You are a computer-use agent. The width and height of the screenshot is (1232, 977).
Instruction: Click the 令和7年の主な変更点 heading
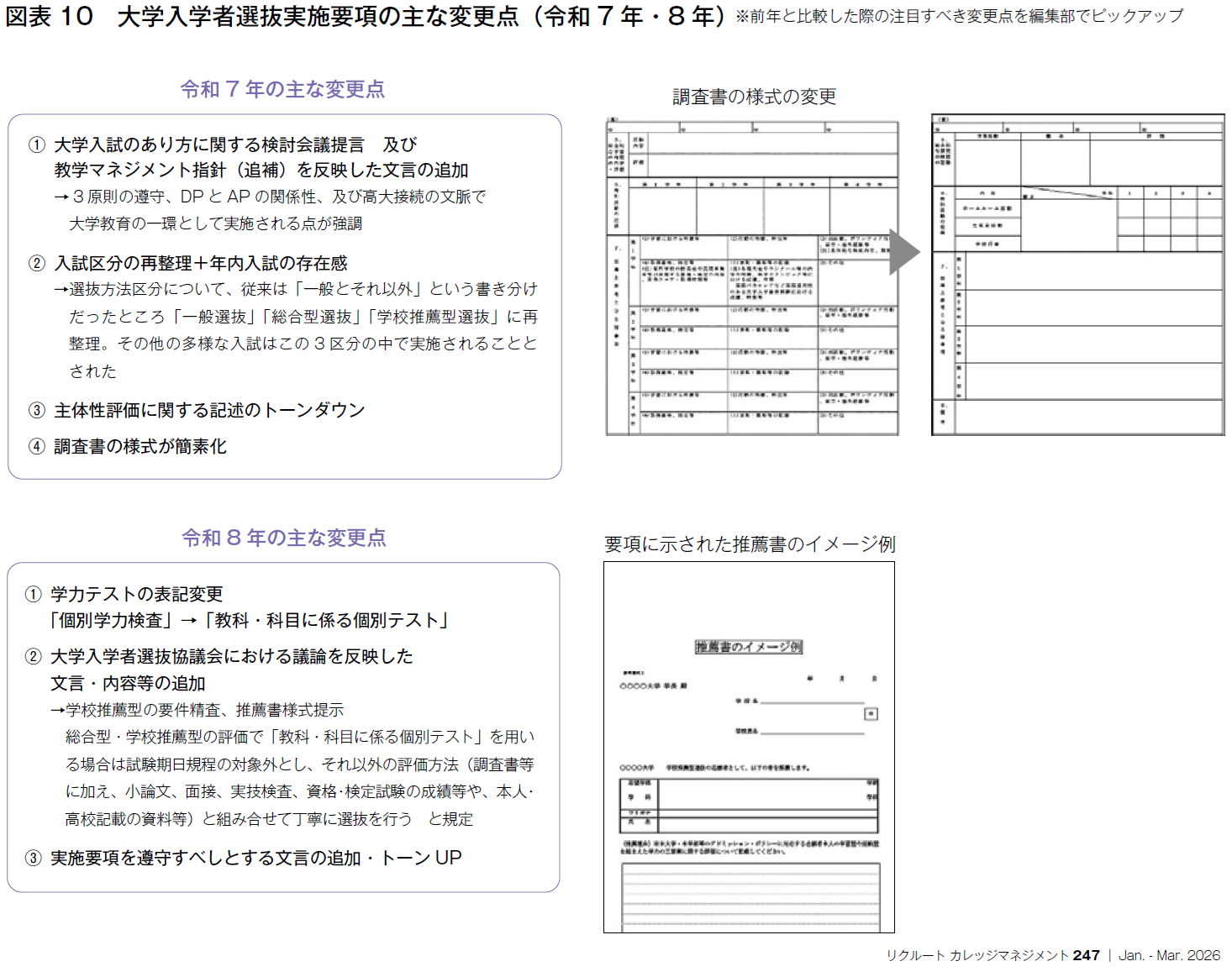pyautogui.click(x=283, y=90)
